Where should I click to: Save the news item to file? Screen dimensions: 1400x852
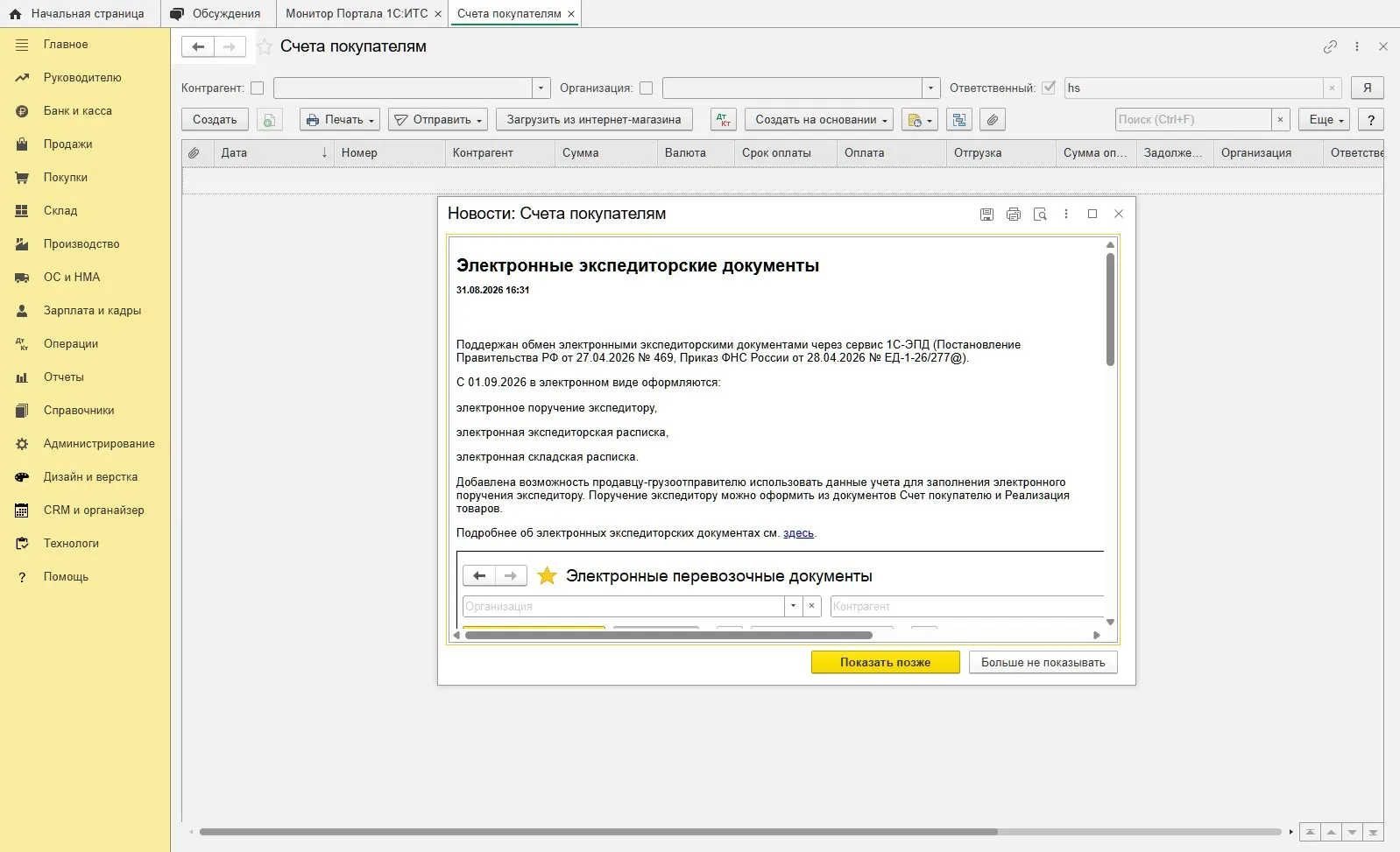coord(986,214)
